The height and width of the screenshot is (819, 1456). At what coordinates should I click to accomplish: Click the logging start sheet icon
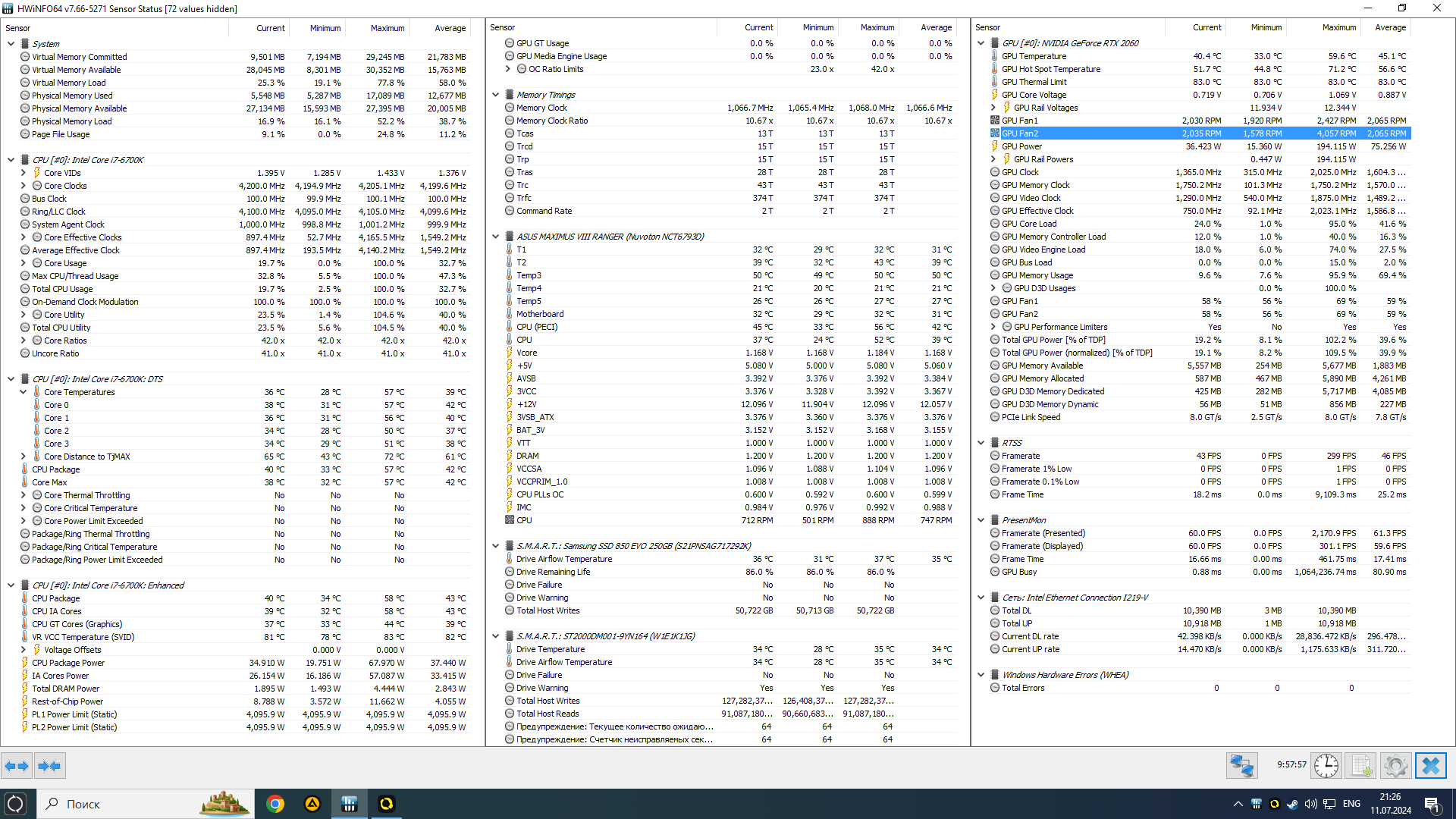coord(1360,766)
